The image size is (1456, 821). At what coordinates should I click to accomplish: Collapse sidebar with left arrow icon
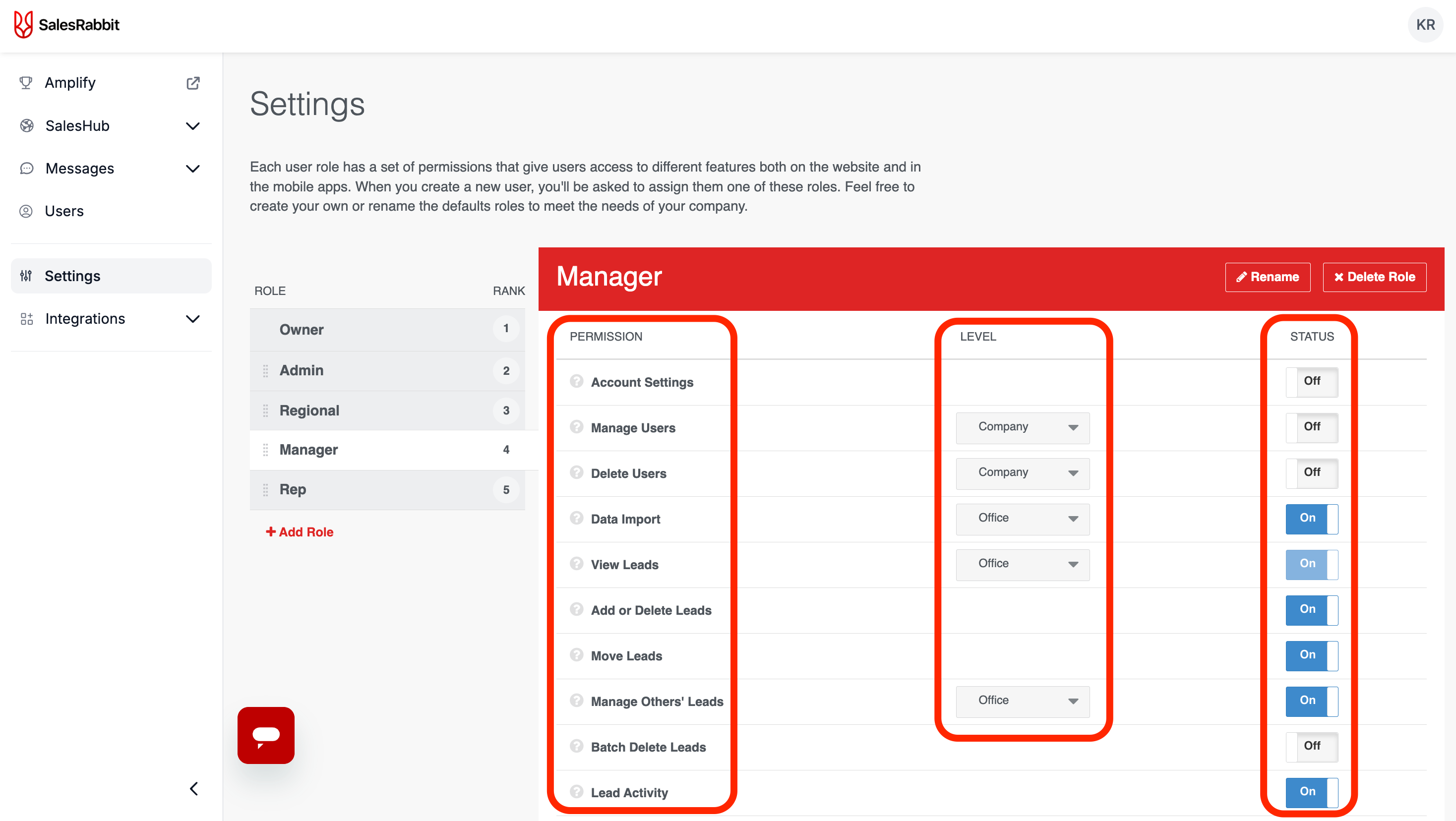point(194,789)
